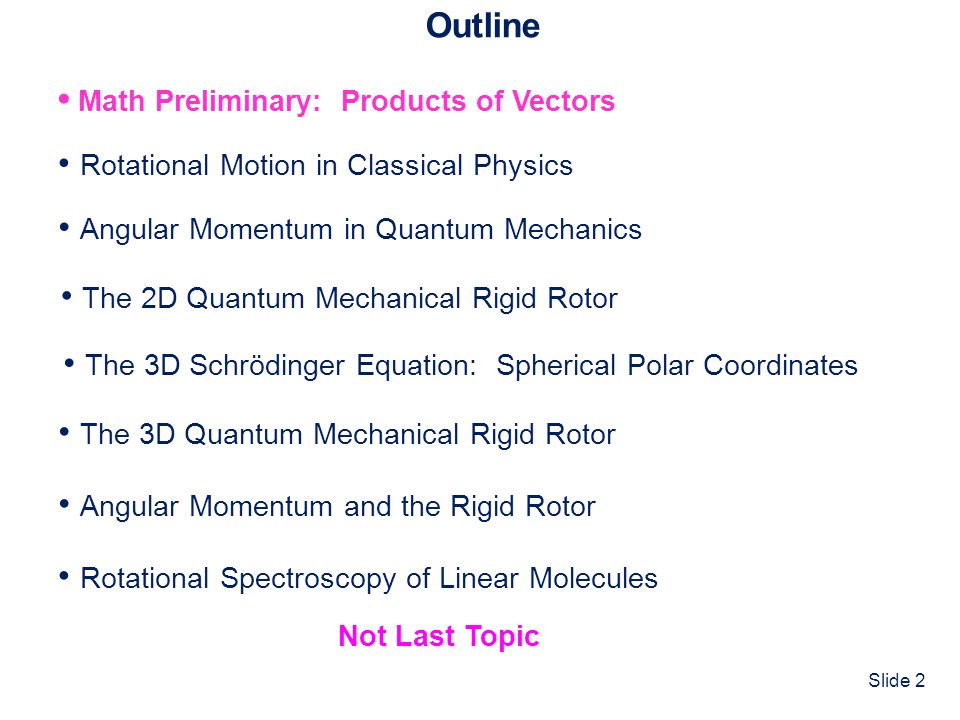Image resolution: width=960 pixels, height=720 pixels.
Task: Select The 2D Quantum Mechanical Rigid Rotor
Action: point(350,299)
